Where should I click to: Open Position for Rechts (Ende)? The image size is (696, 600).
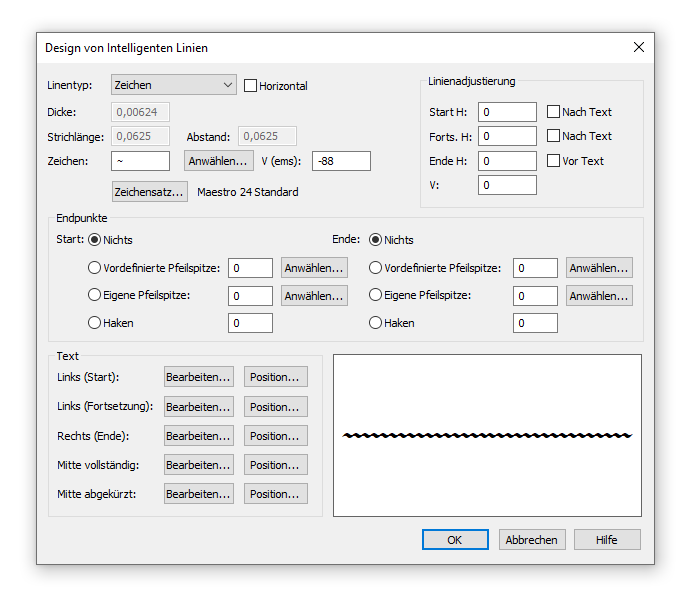coord(276,436)
